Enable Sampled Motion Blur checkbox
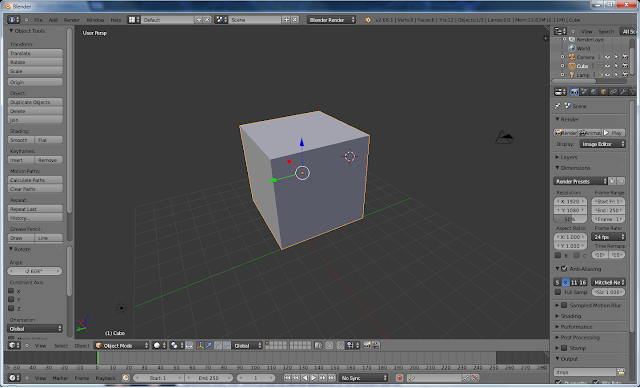 (564, 305)
